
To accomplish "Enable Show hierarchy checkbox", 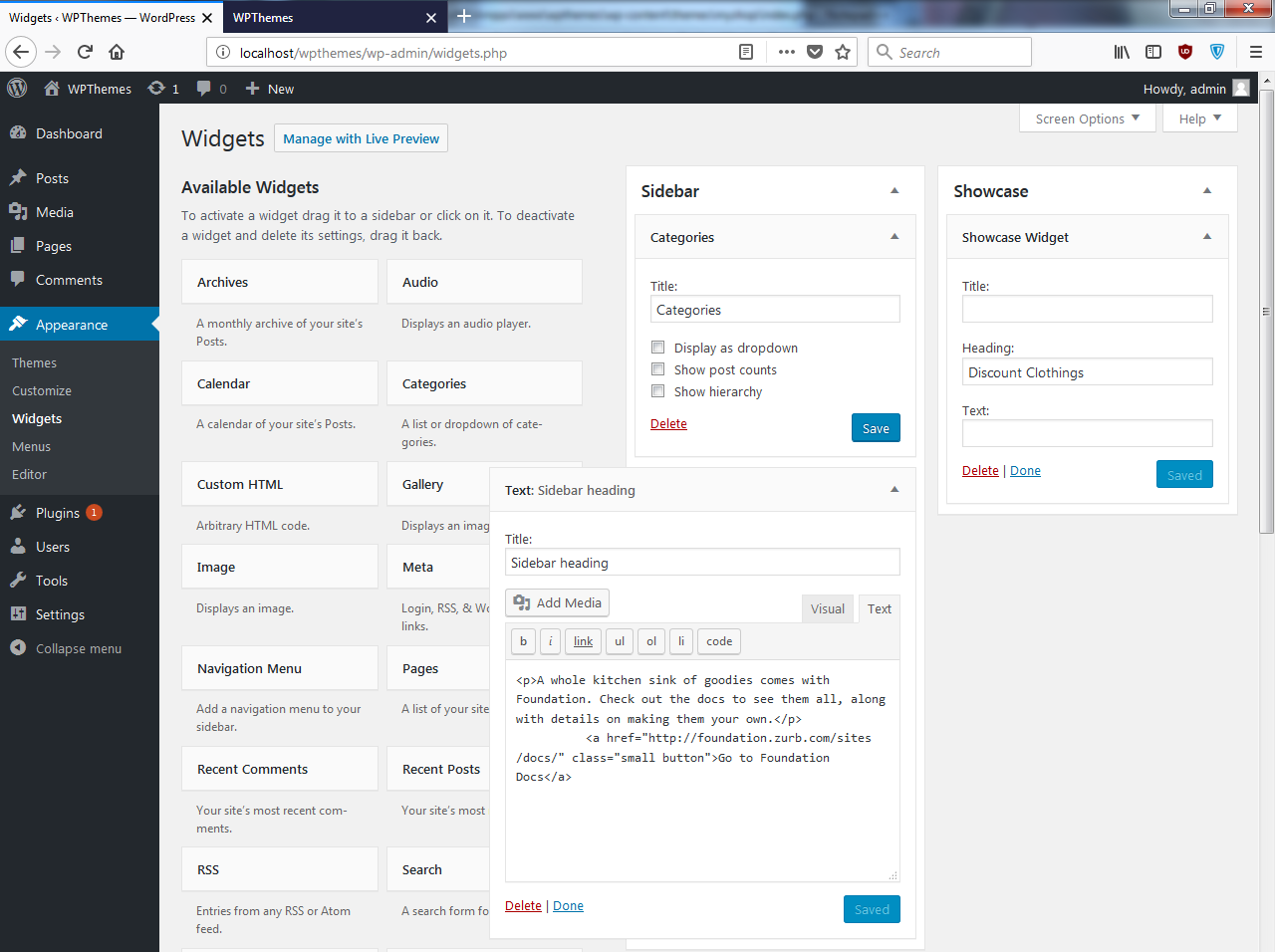I will [x=657, y=391].
